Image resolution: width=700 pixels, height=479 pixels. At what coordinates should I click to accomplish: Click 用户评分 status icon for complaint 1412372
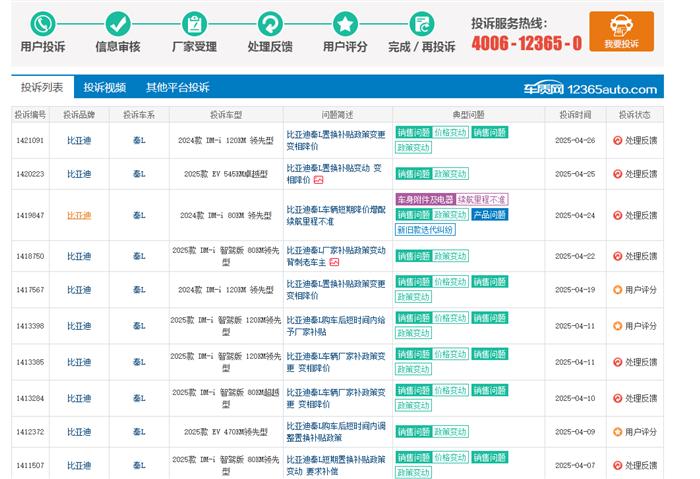click(617, 432)
